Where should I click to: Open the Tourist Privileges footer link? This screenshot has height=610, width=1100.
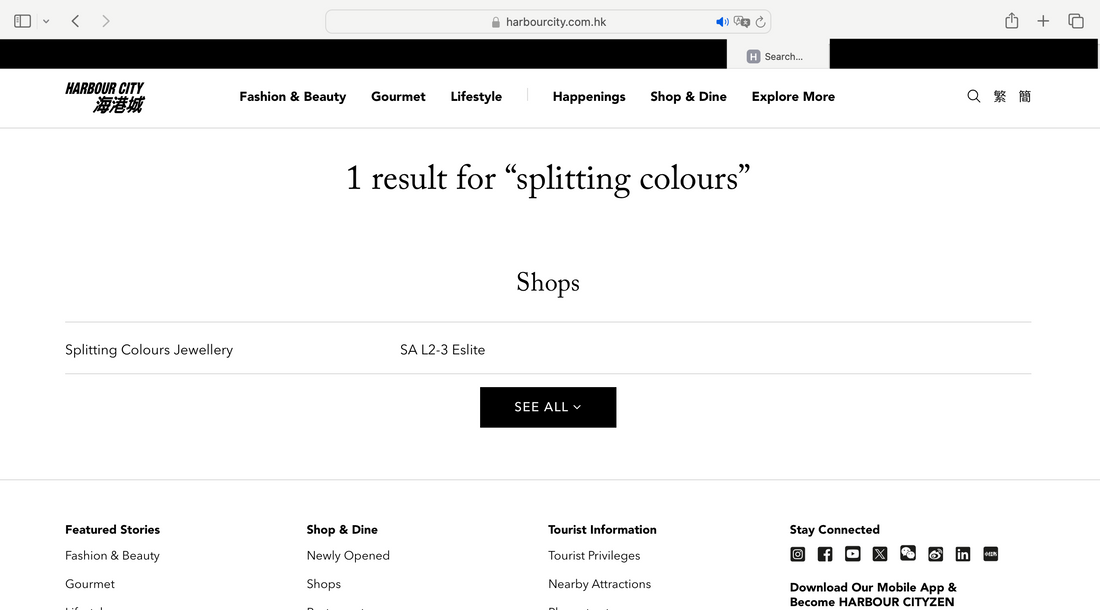(x=594, y=556)
